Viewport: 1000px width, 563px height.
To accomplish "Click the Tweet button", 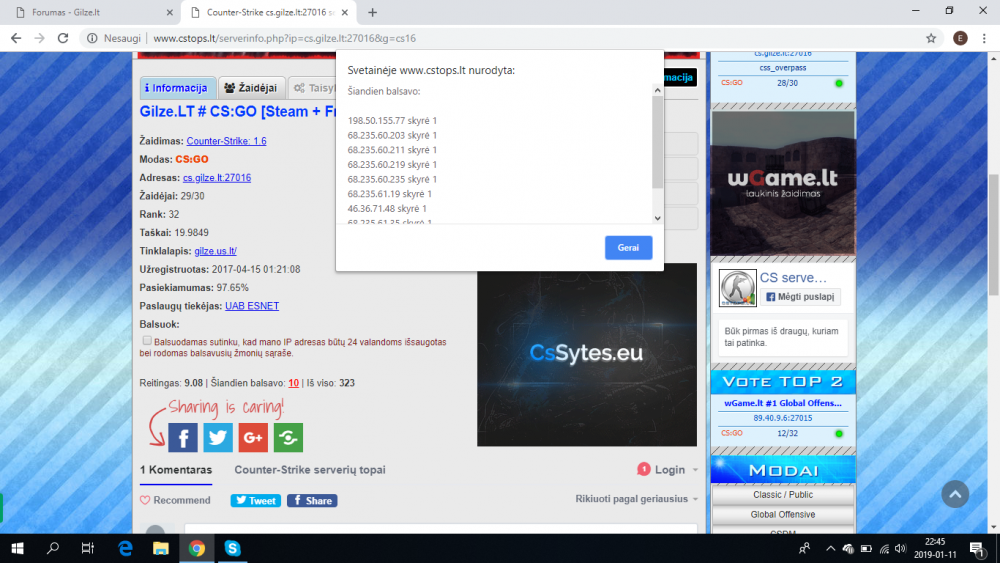I will (x=256, y=501).
